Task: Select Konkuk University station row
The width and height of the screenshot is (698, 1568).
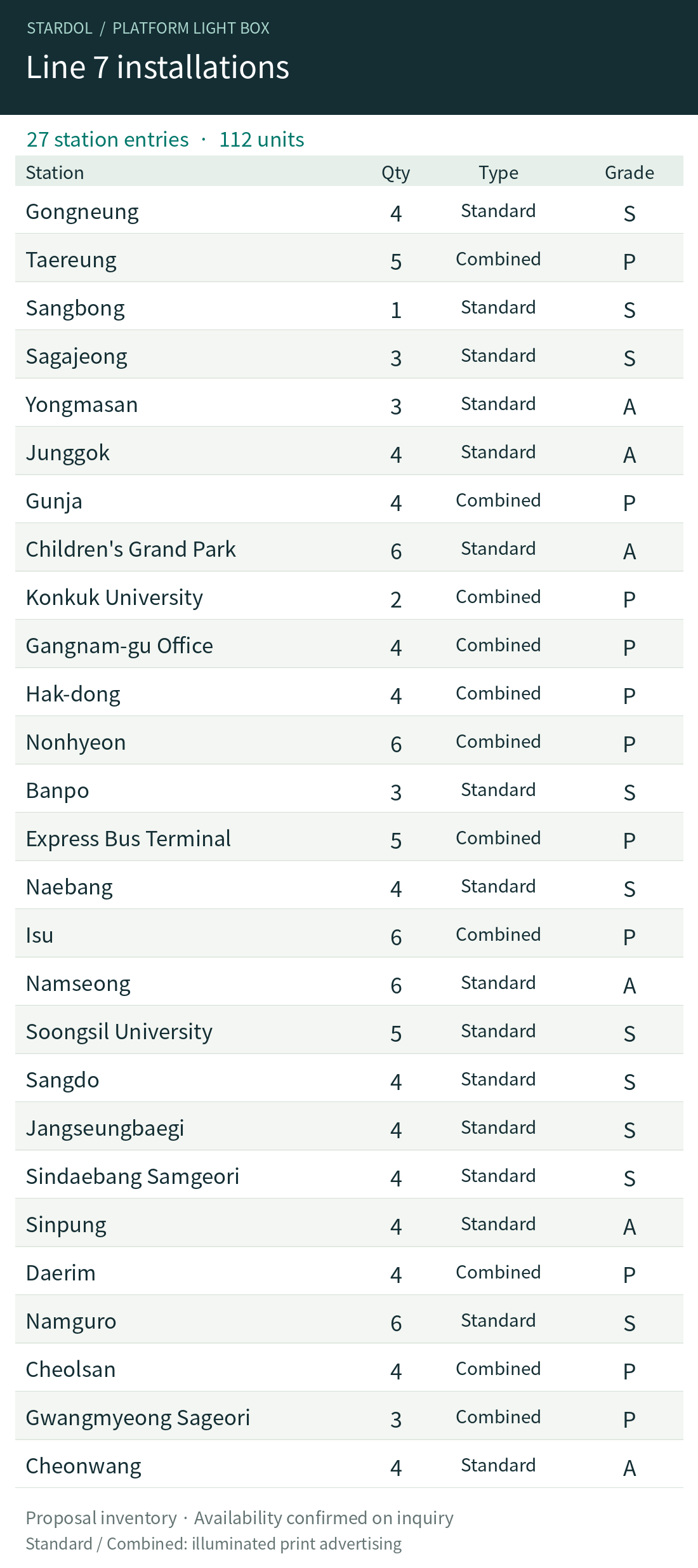Action: (x=349, y=595)
